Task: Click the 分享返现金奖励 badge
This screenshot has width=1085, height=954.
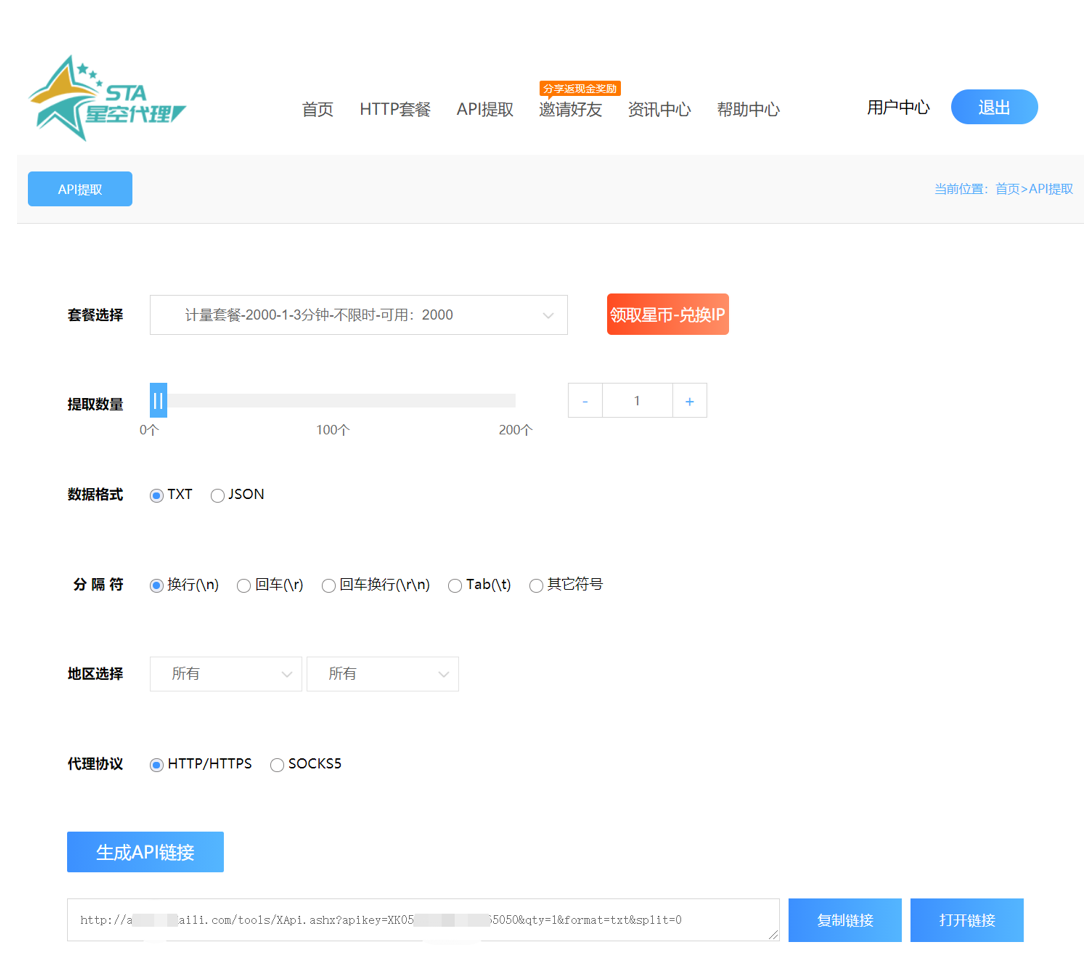Action: pyautogui.click(x=580, y=89)
